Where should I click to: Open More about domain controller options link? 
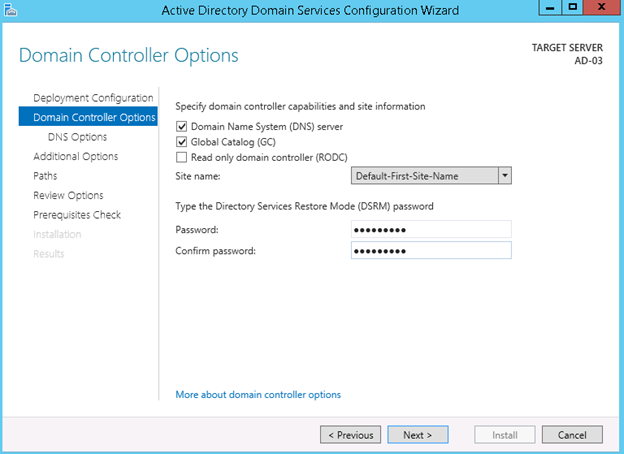(x=258, y=395)
